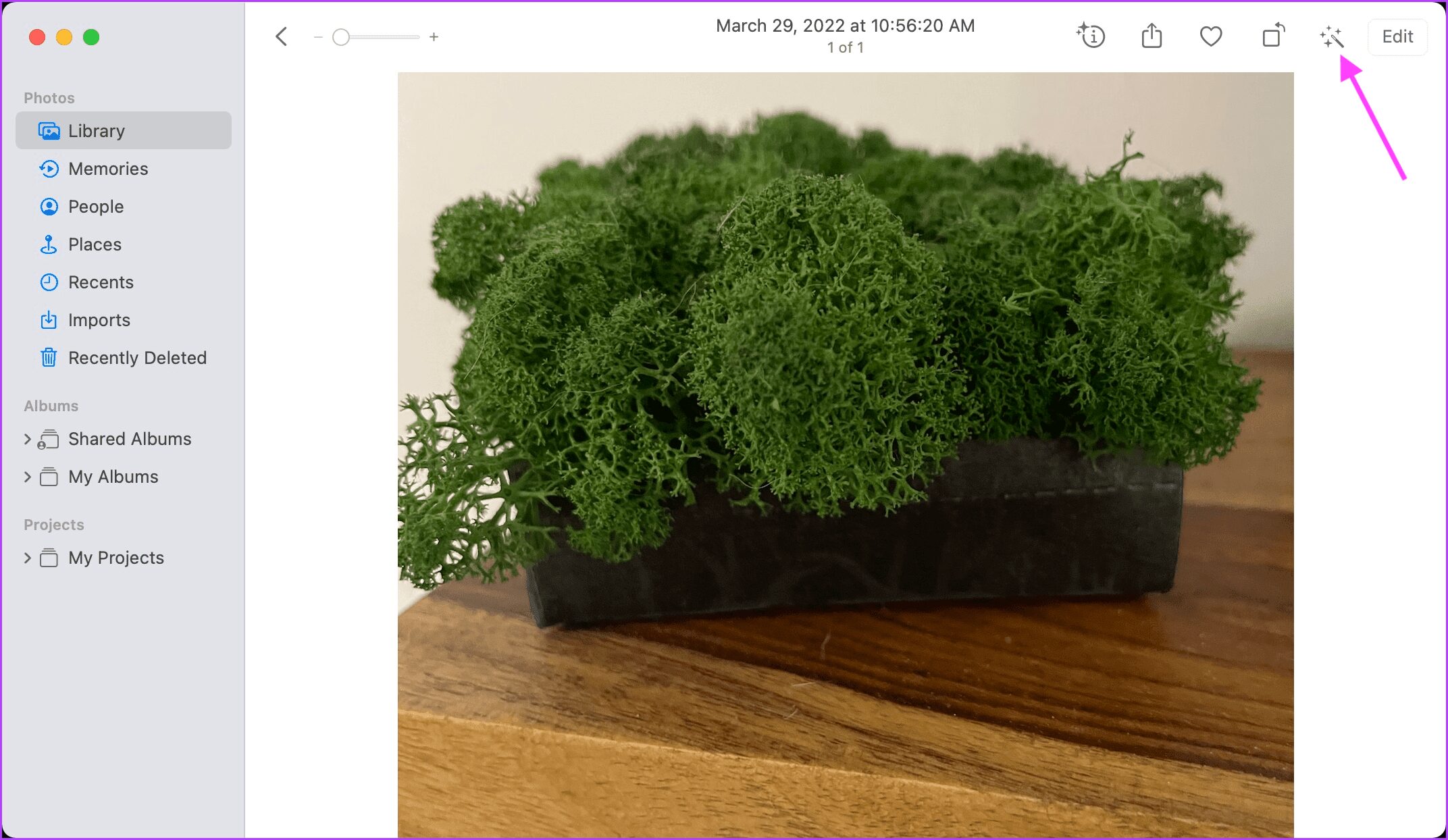Go back with the left chevron
Viewport: 1448px width, 840px height.
tap(282, 36)
